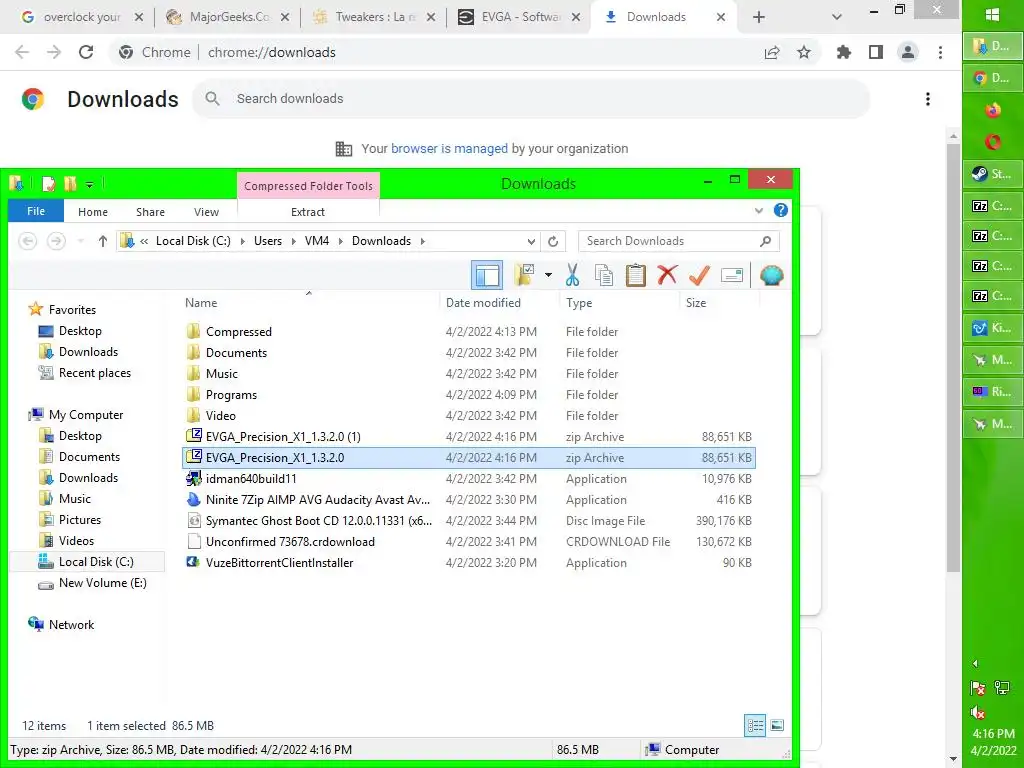Refresh the Downloads folder view
This screenshot has width=1024, height=768.
(x=553, y=241)
